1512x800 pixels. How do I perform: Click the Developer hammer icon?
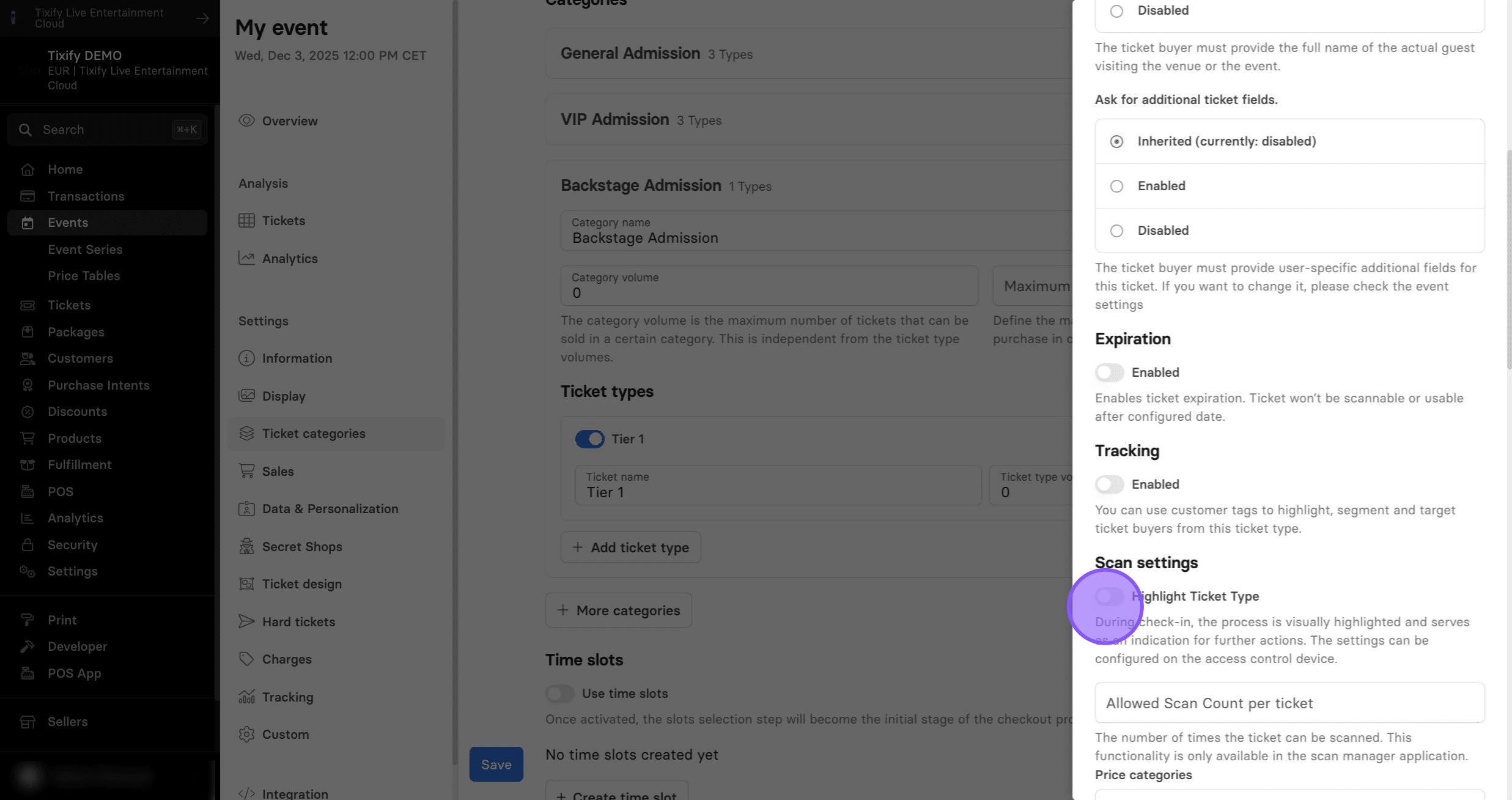click(x=27, y=646)
